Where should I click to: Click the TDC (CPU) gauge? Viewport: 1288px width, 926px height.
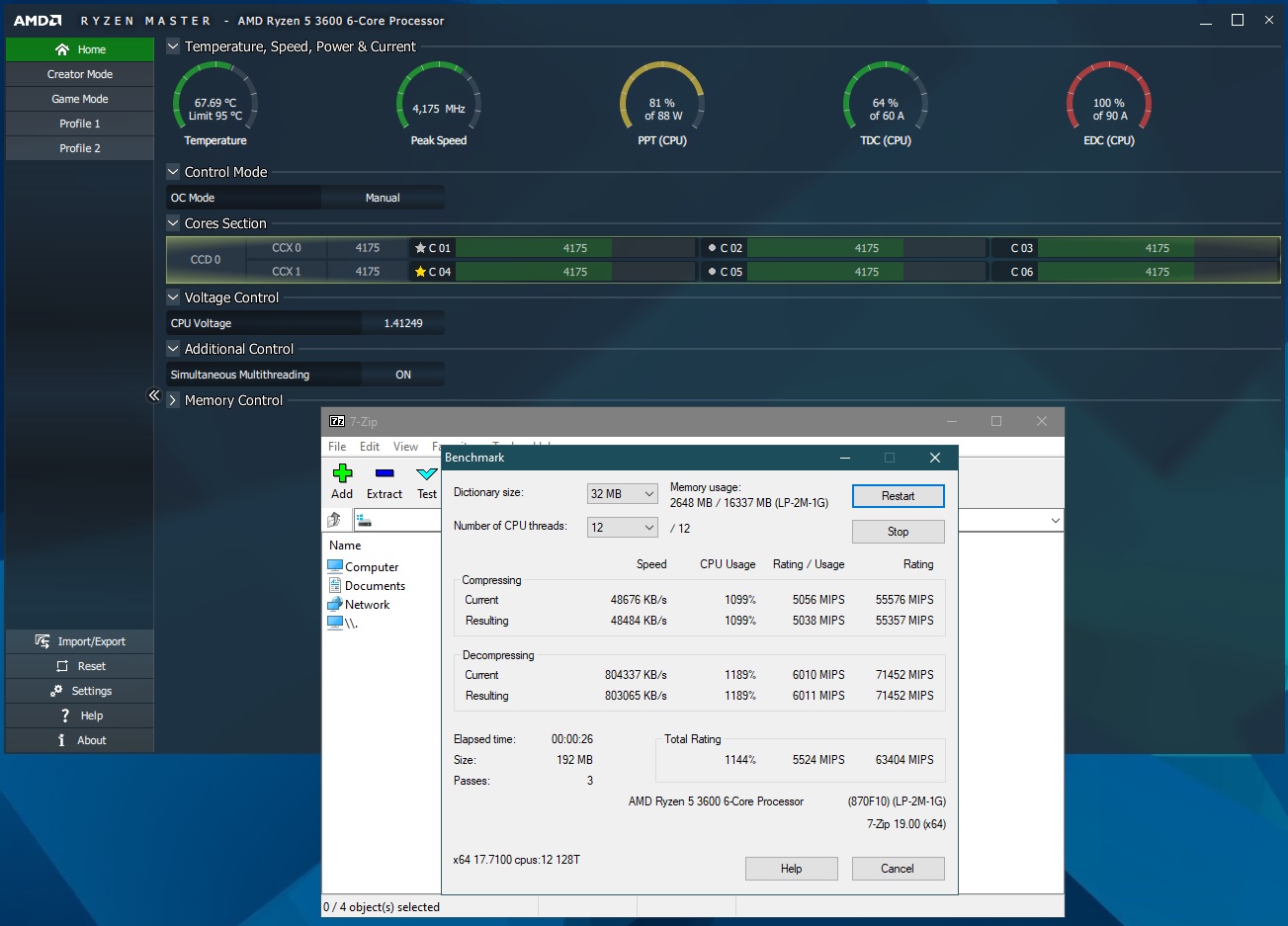886,104
